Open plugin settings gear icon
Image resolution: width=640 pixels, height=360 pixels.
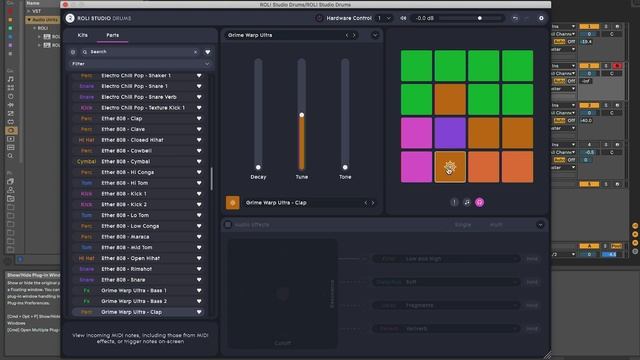coord(541,18)
